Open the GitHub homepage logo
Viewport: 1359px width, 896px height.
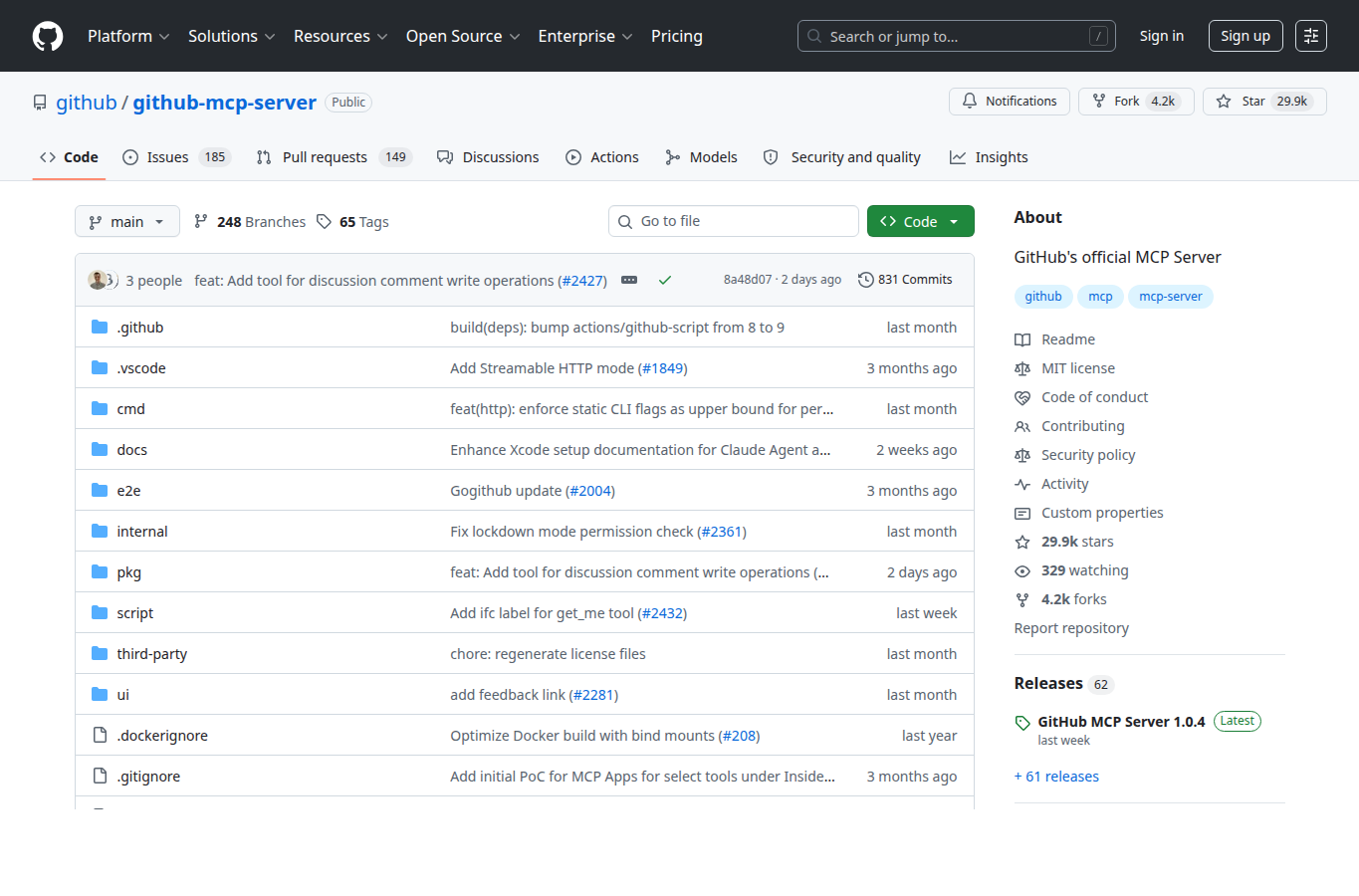click(x=48, y=36)
